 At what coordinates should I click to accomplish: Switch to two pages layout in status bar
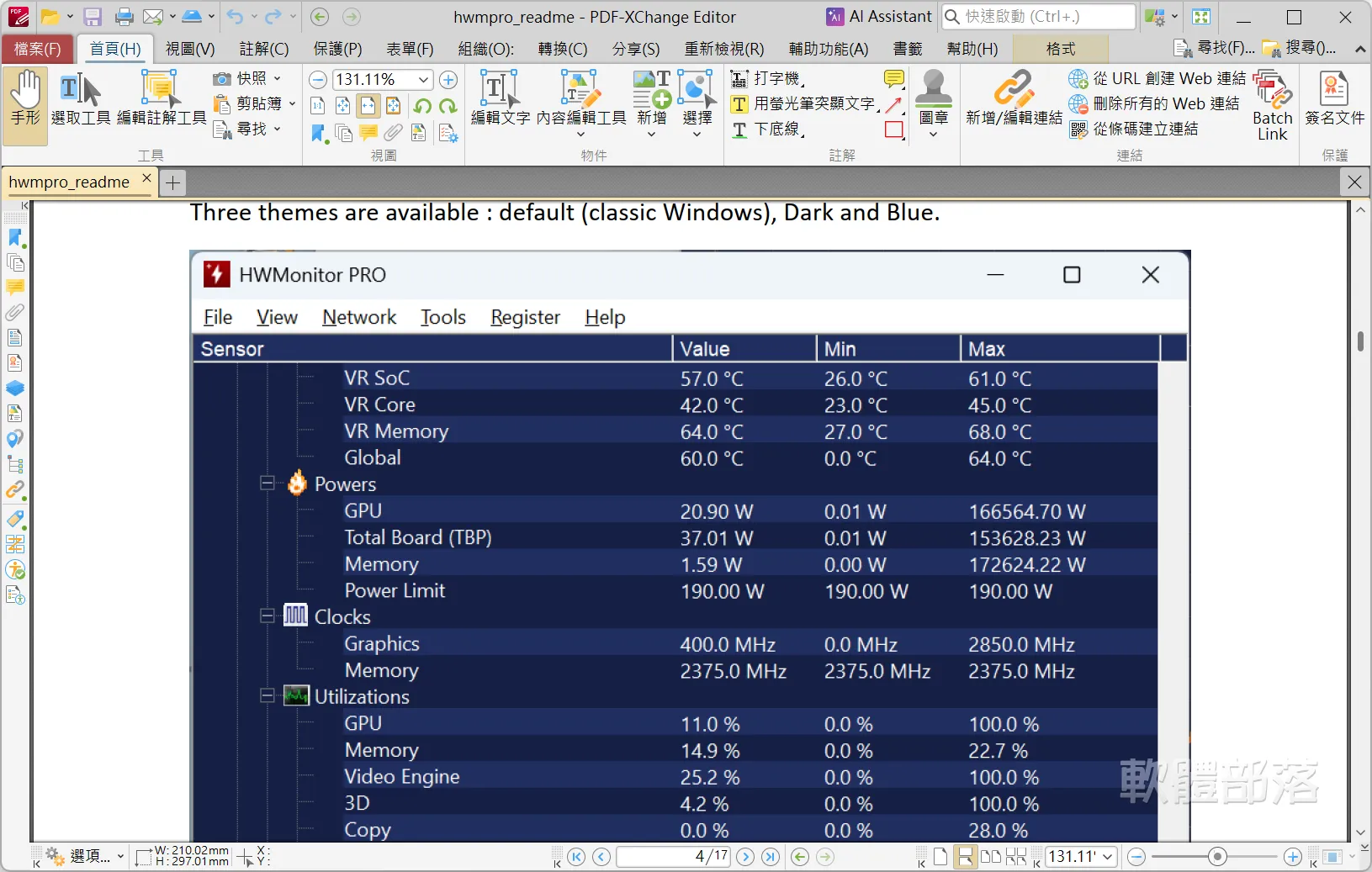point(991,857)
